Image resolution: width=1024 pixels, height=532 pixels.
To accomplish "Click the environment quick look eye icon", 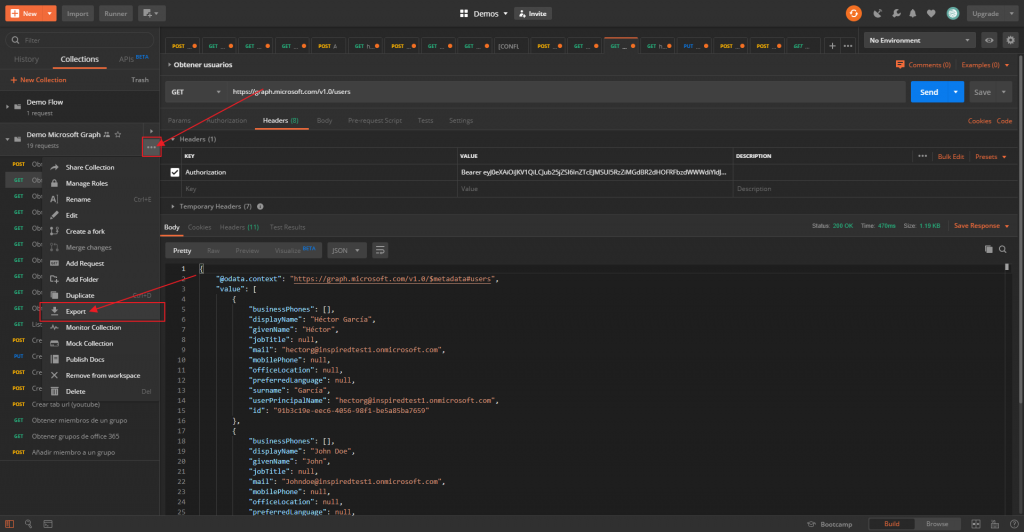I will [x=989, y=40].
